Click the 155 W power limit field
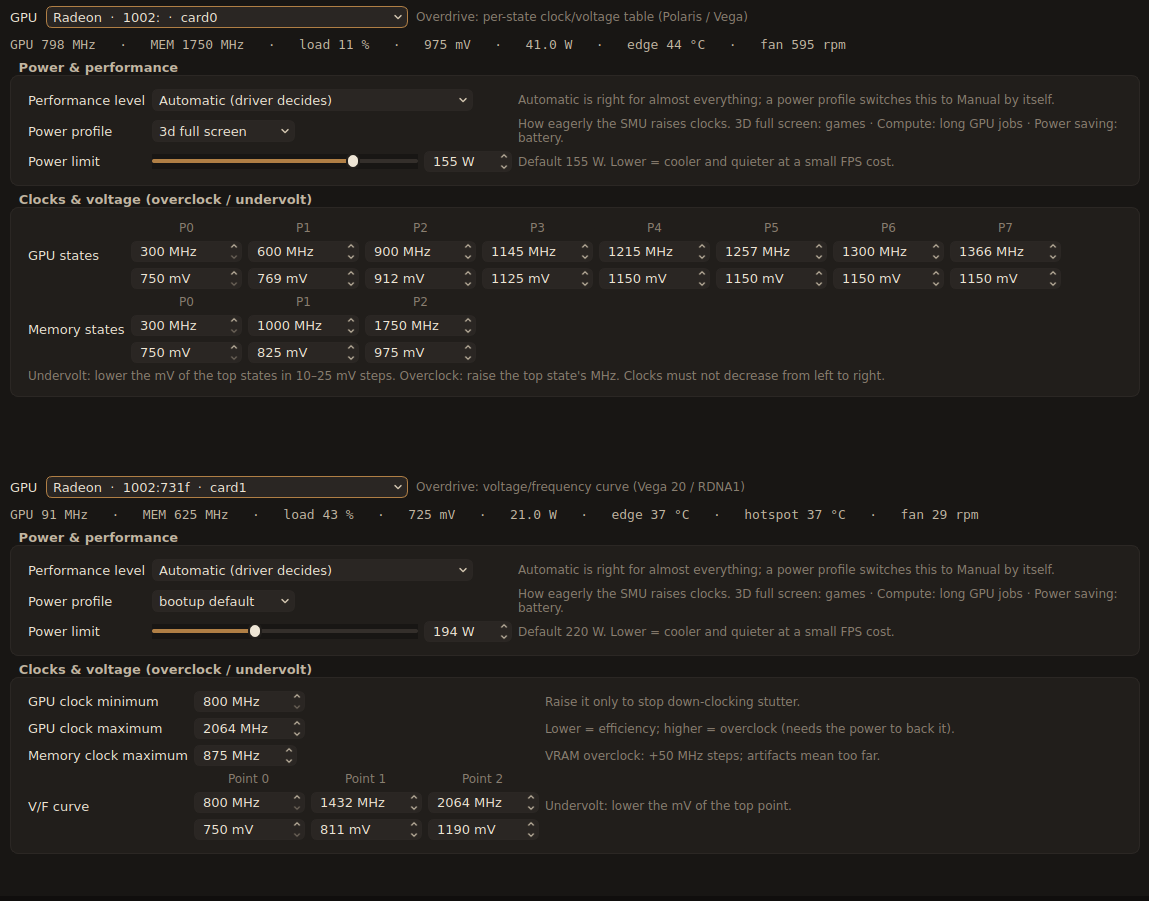 467,162
